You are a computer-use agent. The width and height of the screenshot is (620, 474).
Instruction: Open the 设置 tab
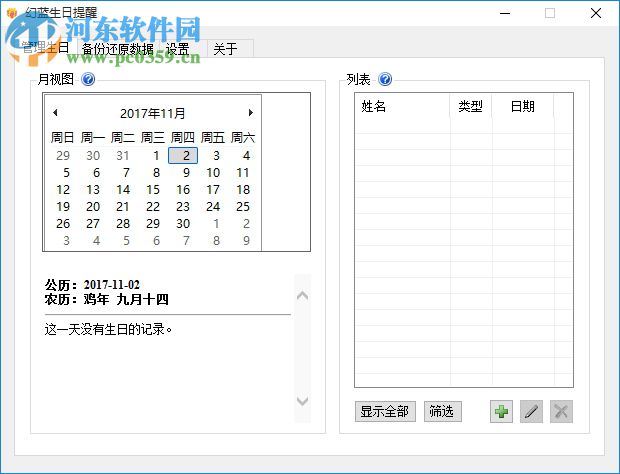click(x=177, y=49)
